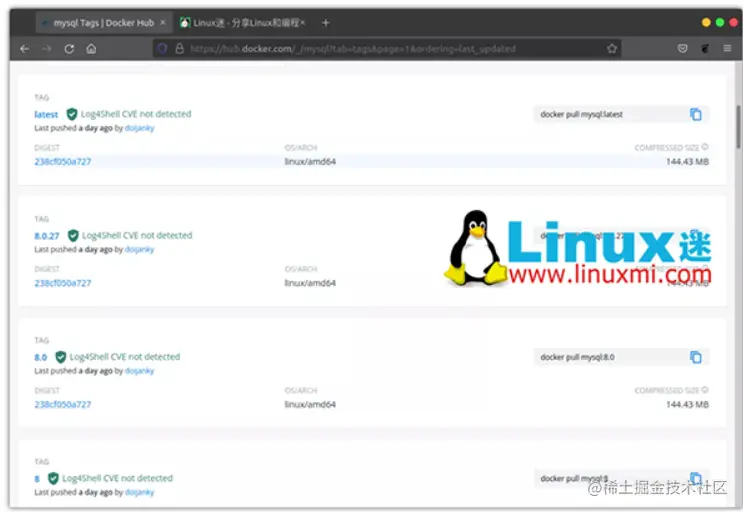Go back with the browser back arrow

point(25,49)
